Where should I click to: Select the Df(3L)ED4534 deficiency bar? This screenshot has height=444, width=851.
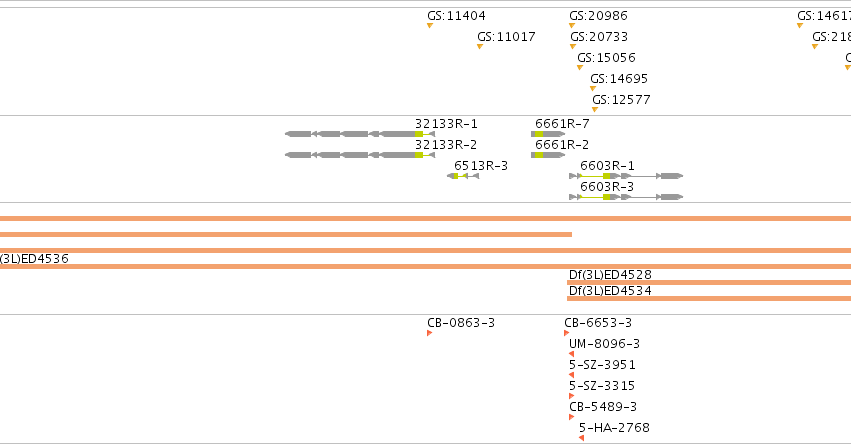tap(709, 299)
